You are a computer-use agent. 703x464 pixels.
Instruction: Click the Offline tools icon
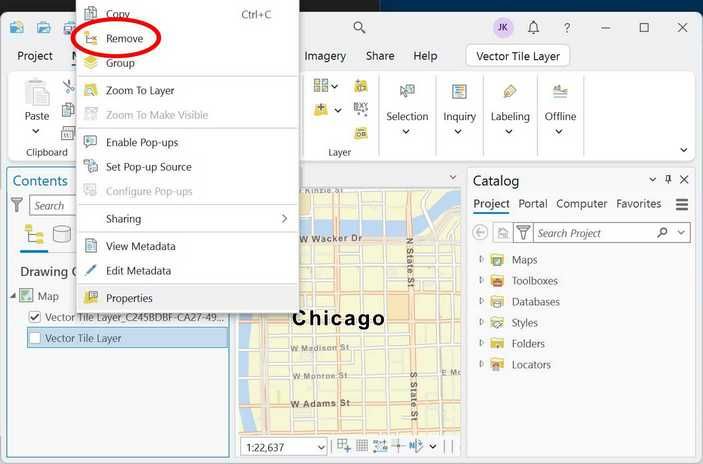(560, 91)
